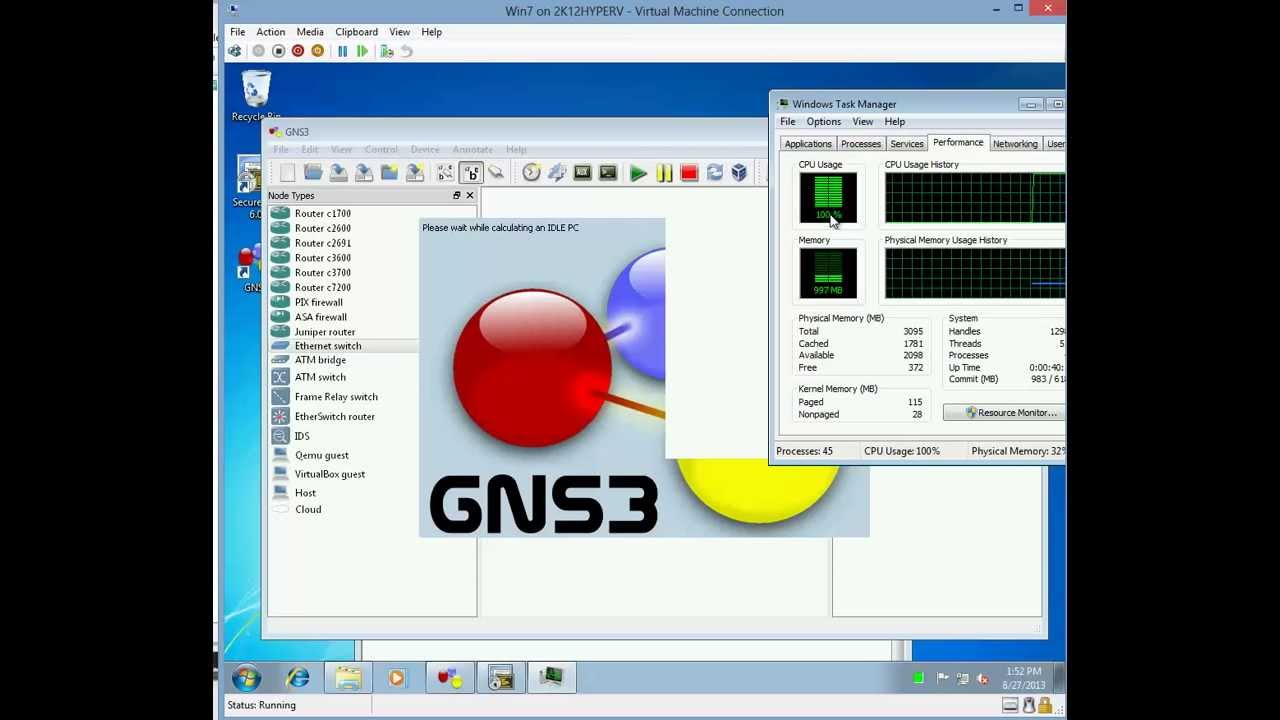Switch to Services tab in Task Manager

tap(907, 144)
